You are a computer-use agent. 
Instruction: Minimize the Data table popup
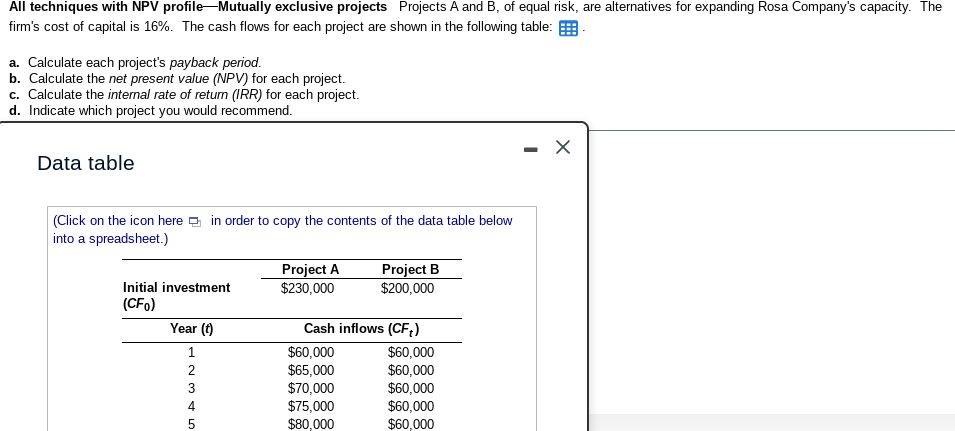(531, 148)
